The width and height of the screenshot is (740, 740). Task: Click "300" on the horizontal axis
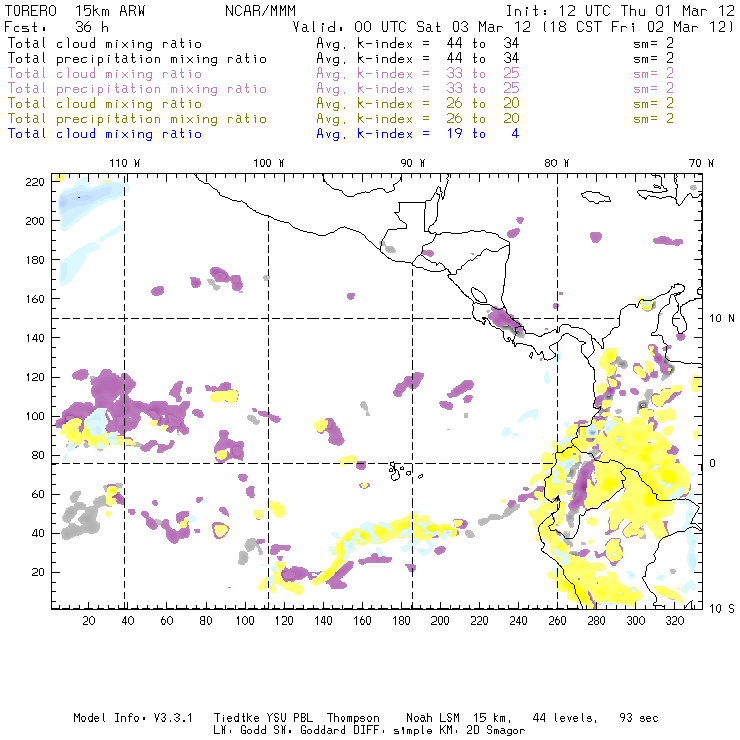click(635, 621)
